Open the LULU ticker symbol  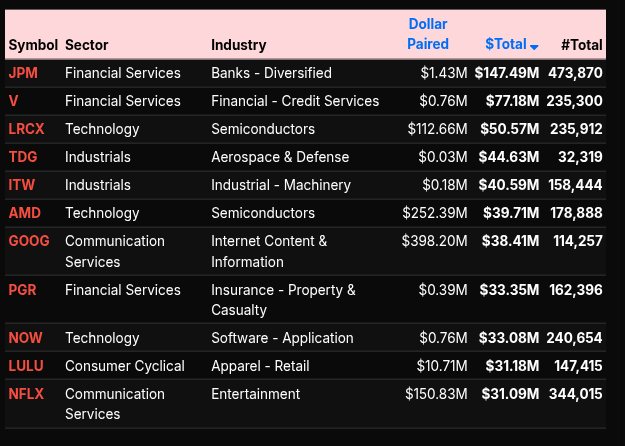click(x=26, y=366)
